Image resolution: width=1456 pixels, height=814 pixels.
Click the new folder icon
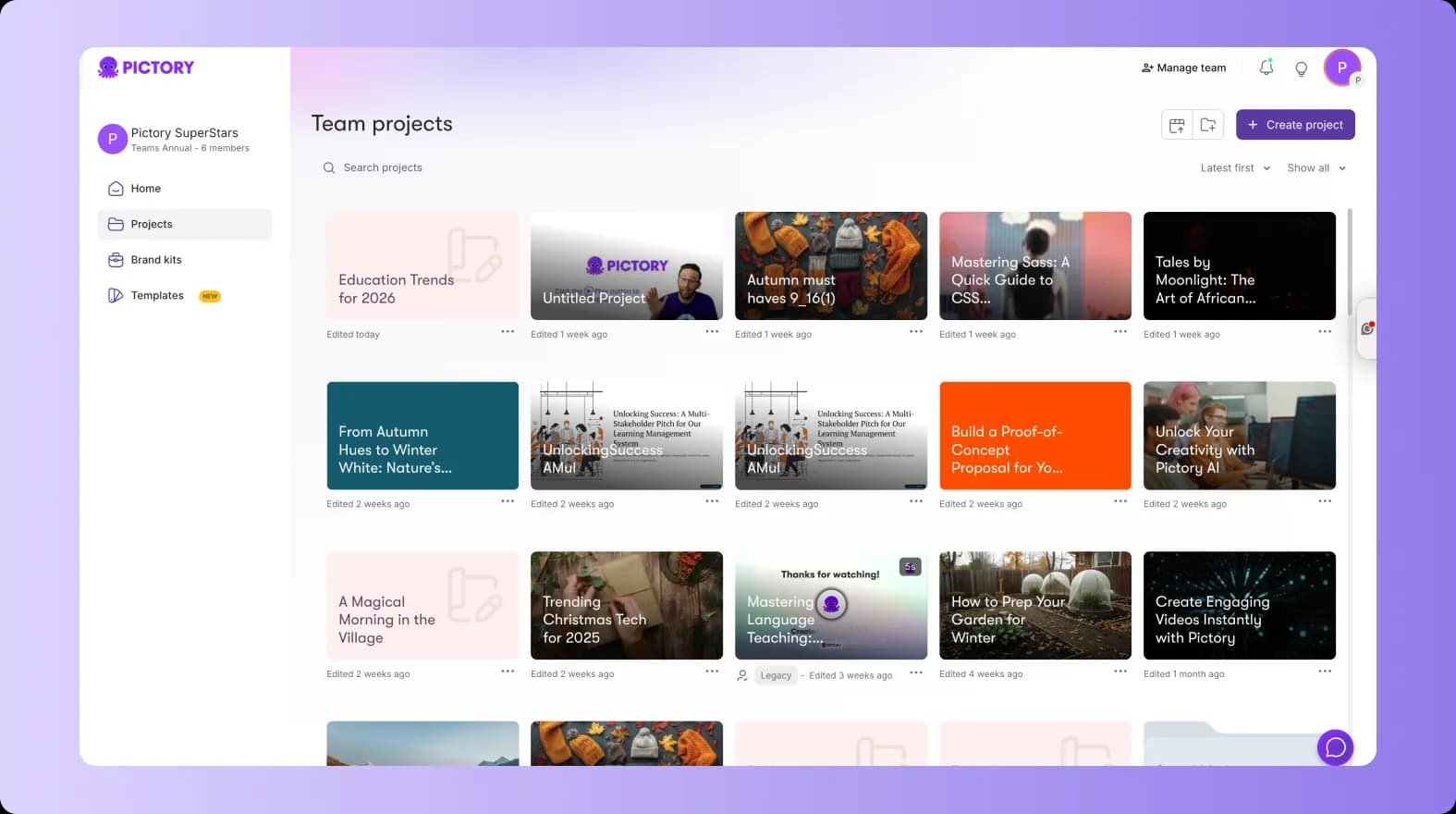click(1208, 125)
